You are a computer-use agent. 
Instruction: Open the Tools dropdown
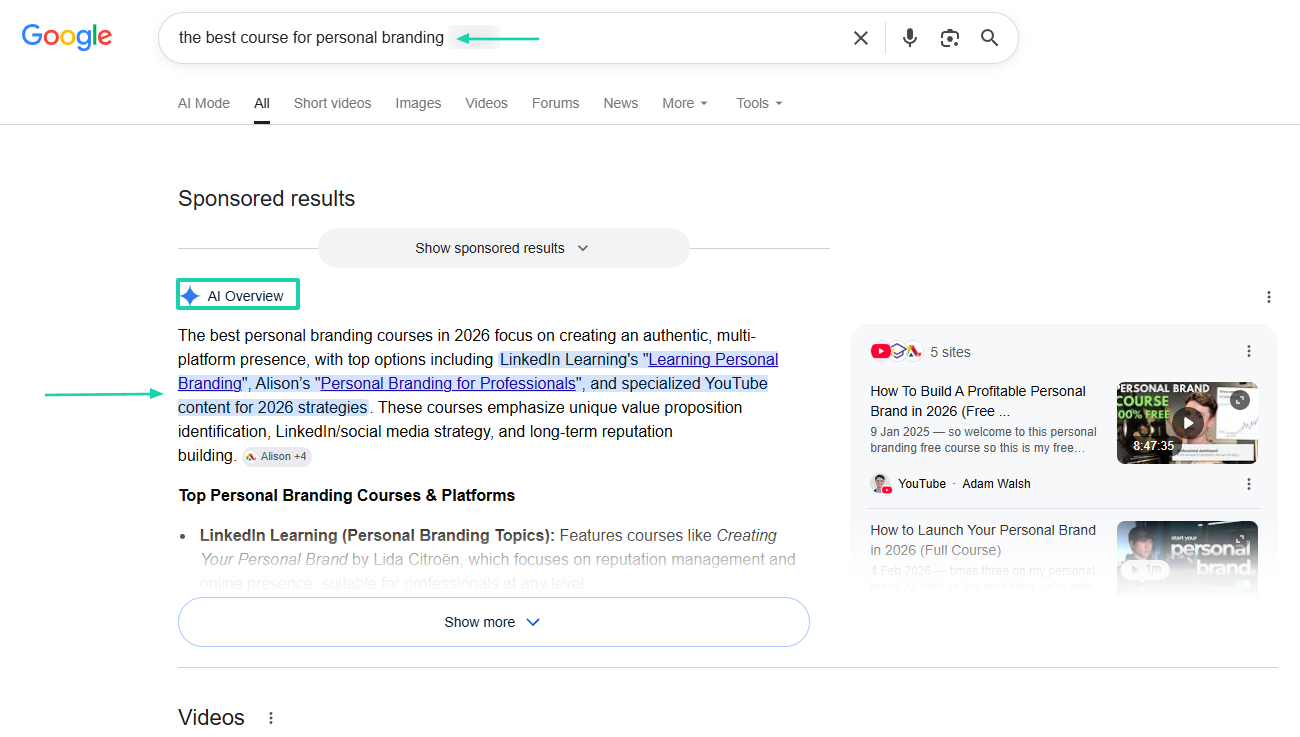click(x=760, y=103)
